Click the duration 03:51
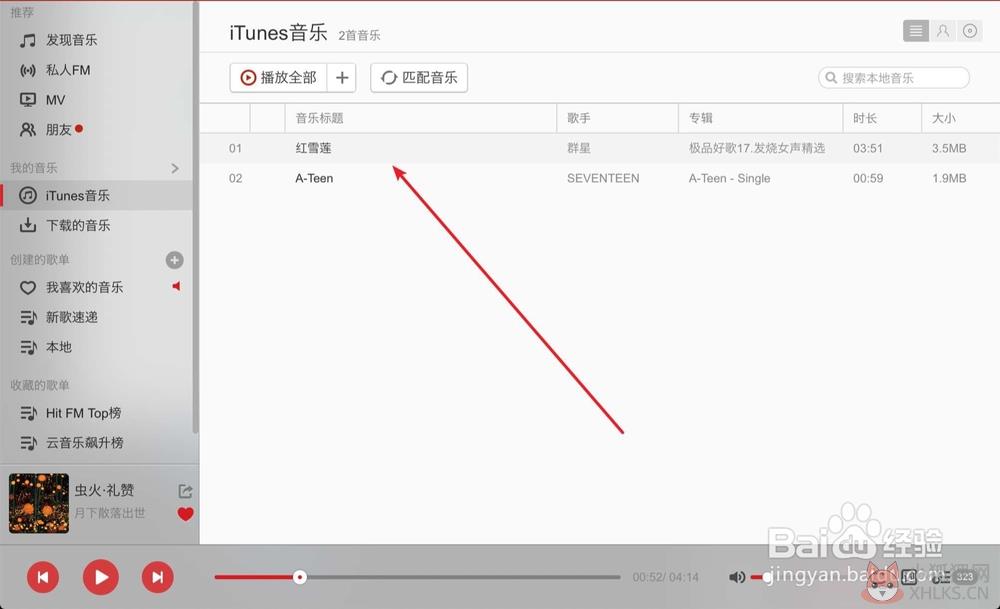The width and height of the screenshot is (1000, 609). 868,148
